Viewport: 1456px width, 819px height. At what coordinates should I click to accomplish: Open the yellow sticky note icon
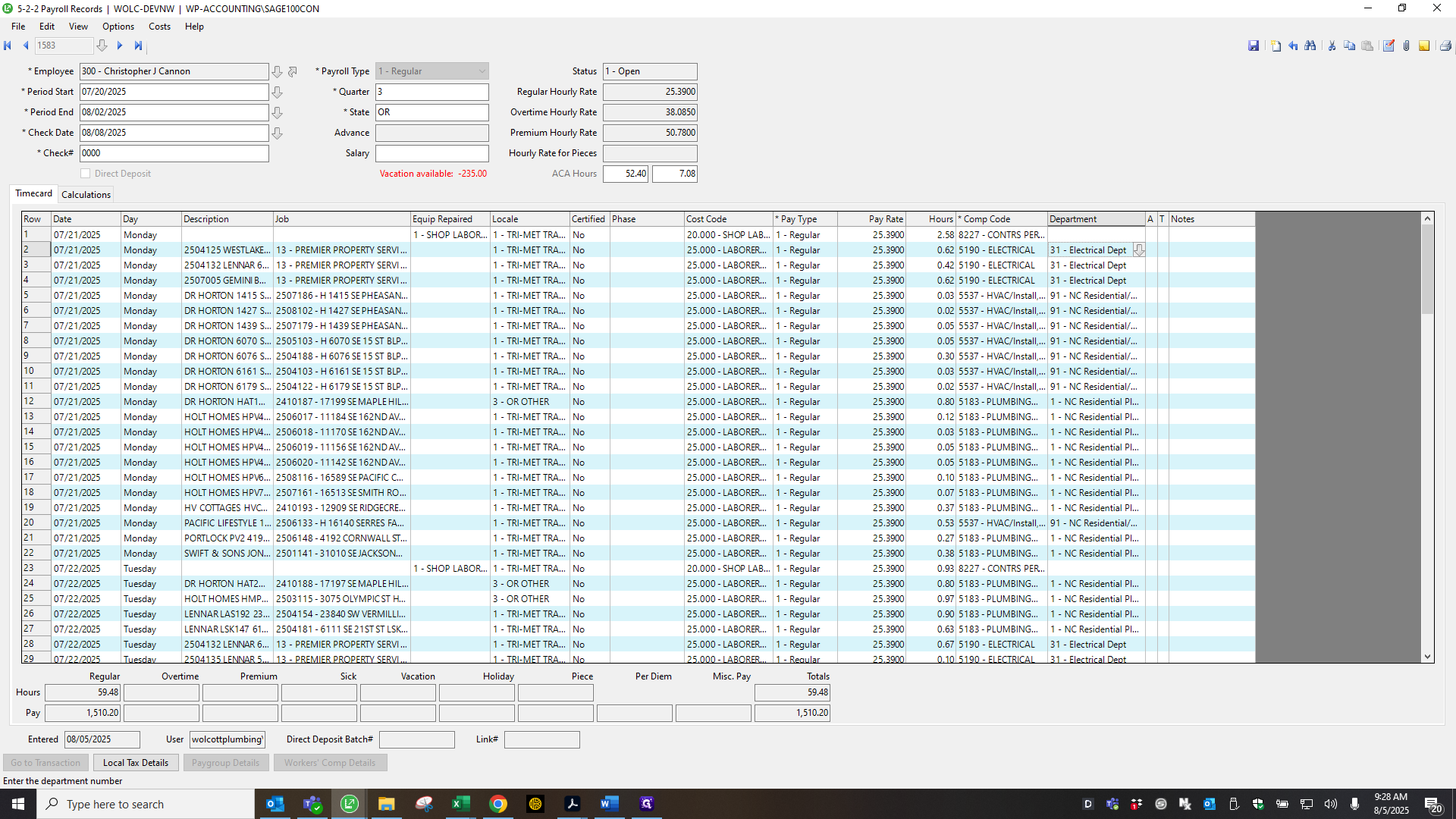pos(1424,46)
